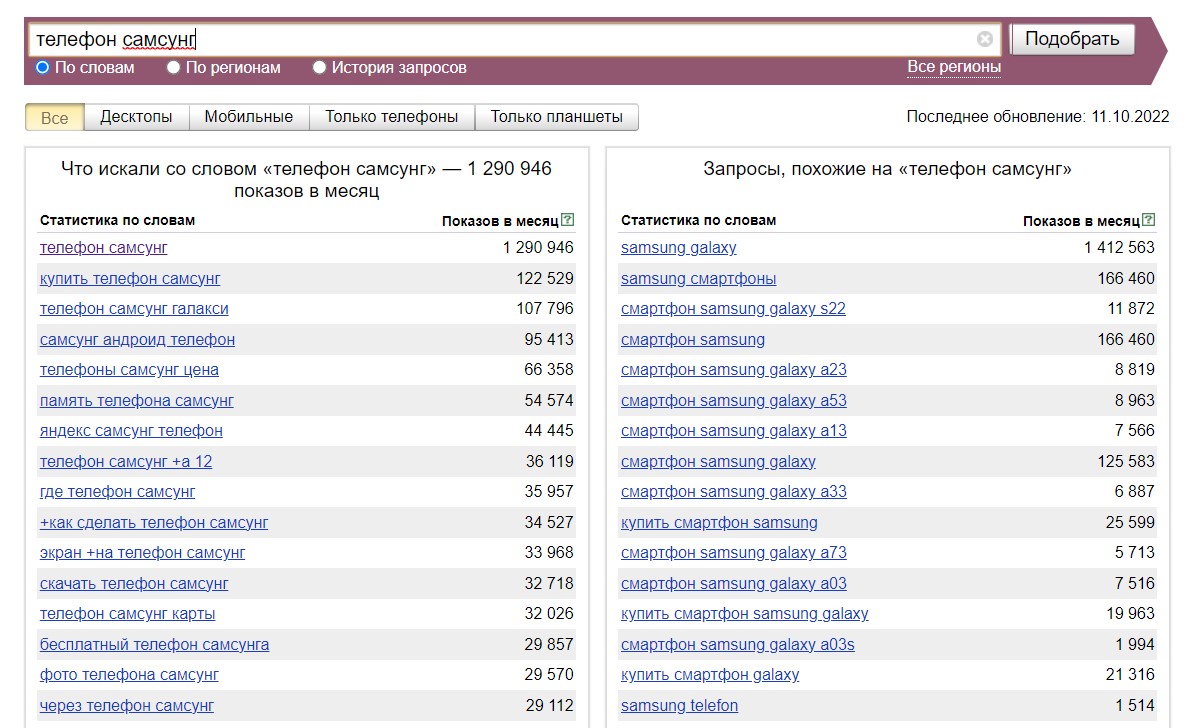The image size is (1190, 728).
Task: Switch to the Только планшеты tab
Action: coord(556,117)
